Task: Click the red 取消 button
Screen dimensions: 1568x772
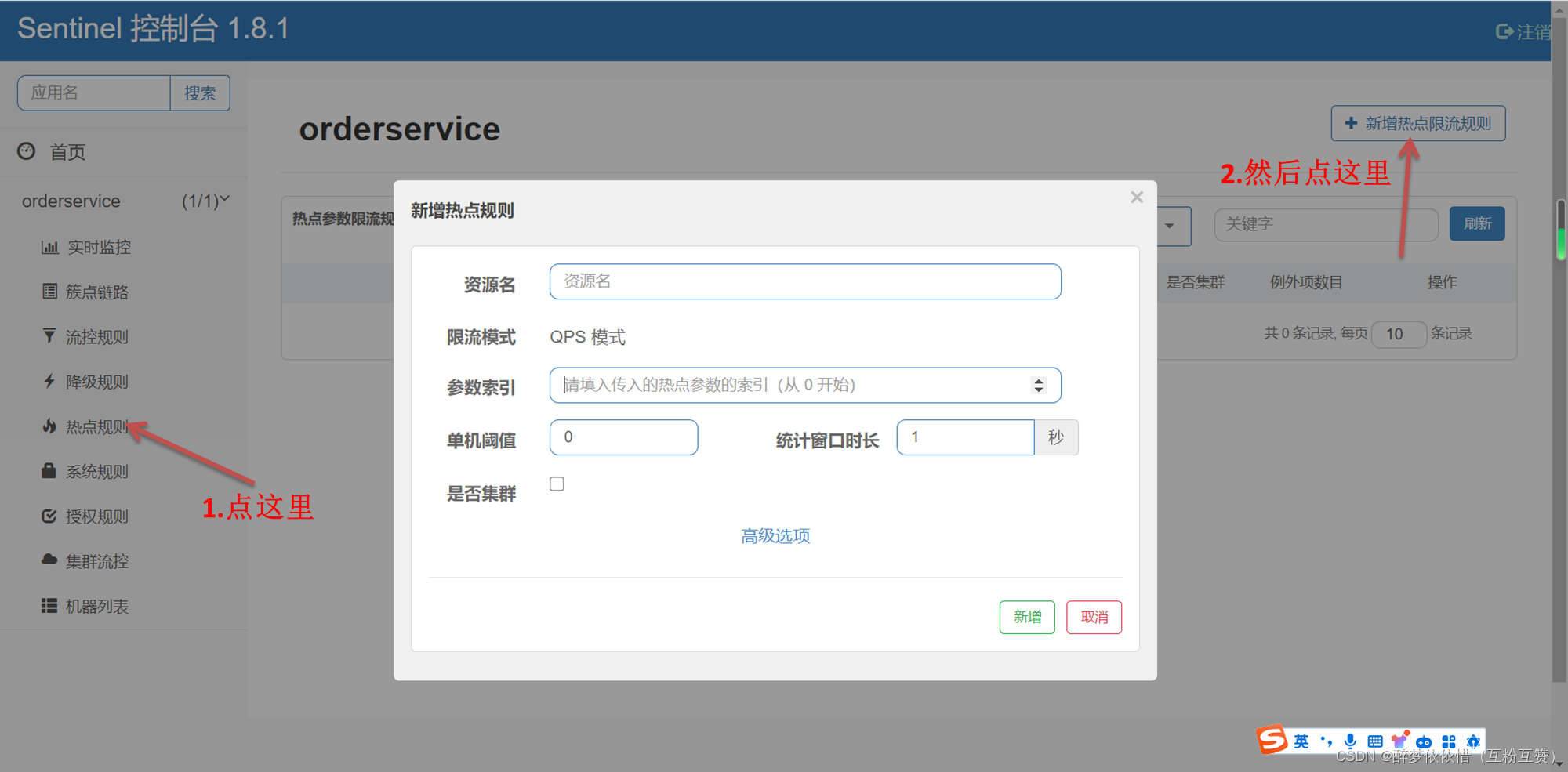Action: tap(1094, 617)
